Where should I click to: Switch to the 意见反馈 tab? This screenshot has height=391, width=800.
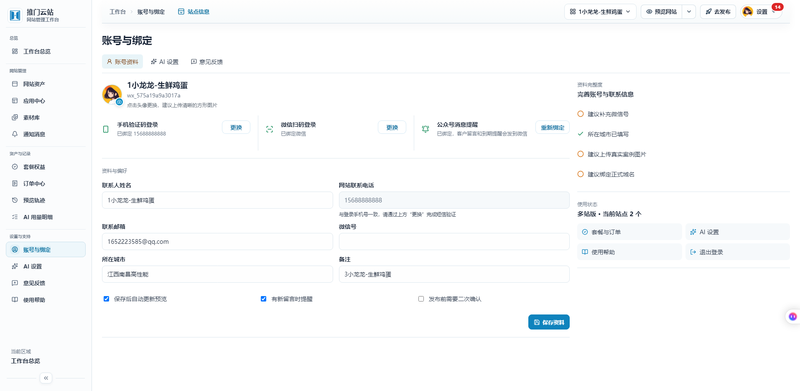(x=207, y=62)
